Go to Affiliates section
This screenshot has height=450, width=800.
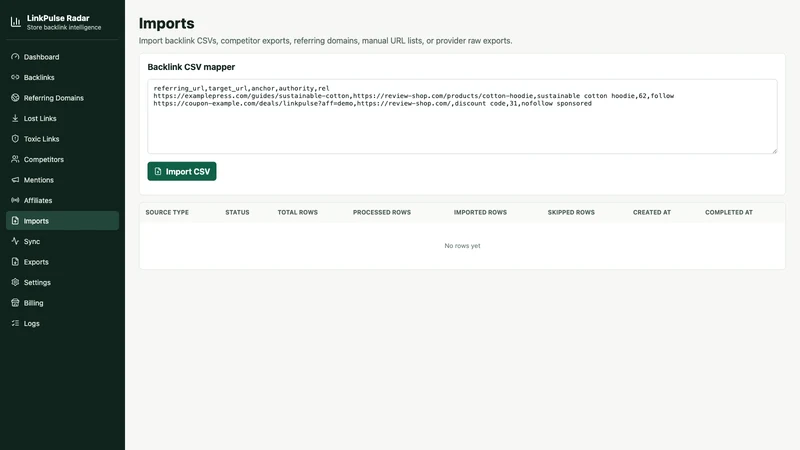[62, 200]
